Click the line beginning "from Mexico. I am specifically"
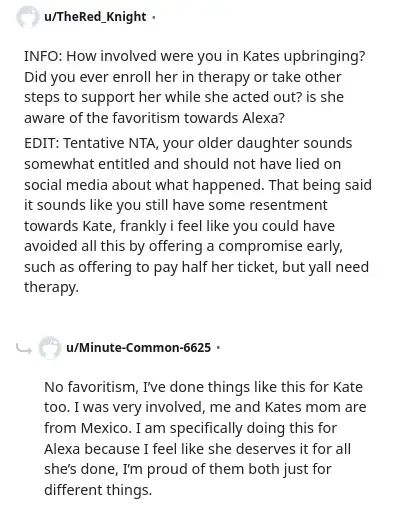The height and width of the screenshot is (525, 400). [190, 428]
